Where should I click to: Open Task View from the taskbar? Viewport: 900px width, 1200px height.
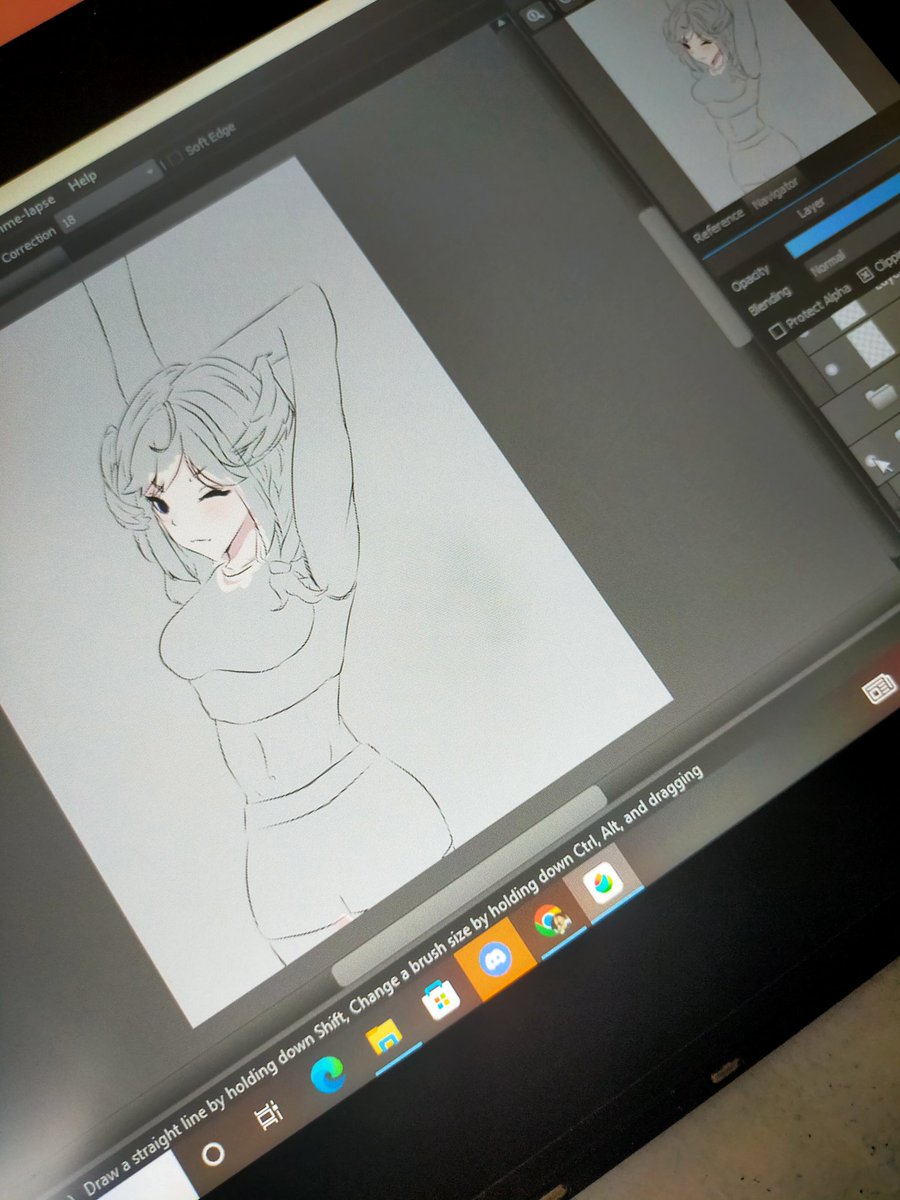coord(268,1115)
